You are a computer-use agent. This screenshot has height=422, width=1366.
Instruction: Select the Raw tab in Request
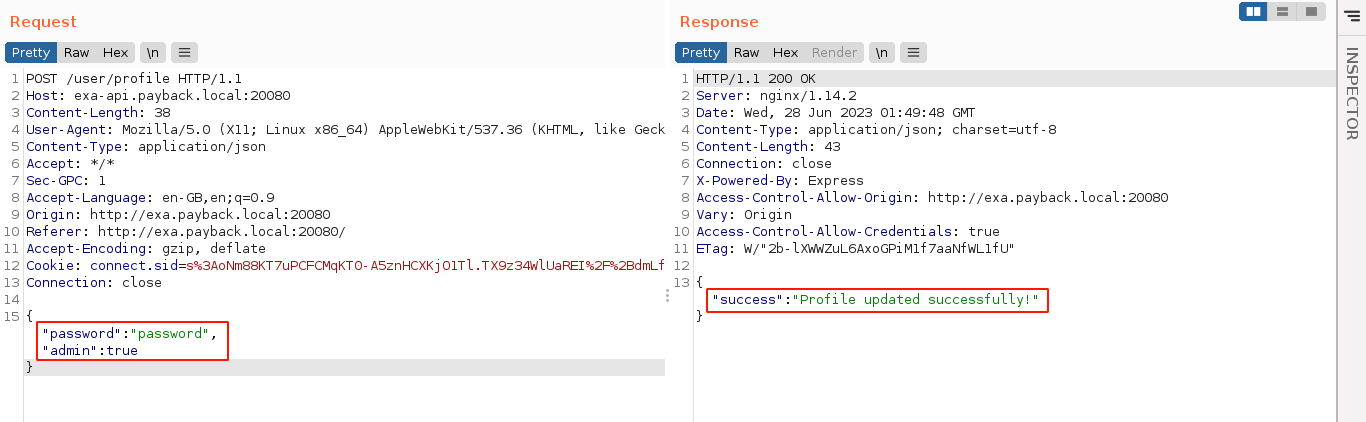tap(76, 52)
